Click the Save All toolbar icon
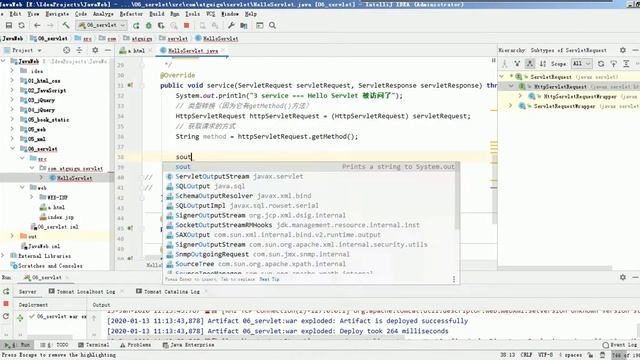Screen dimensions: 640x360 tap(9, 25)
